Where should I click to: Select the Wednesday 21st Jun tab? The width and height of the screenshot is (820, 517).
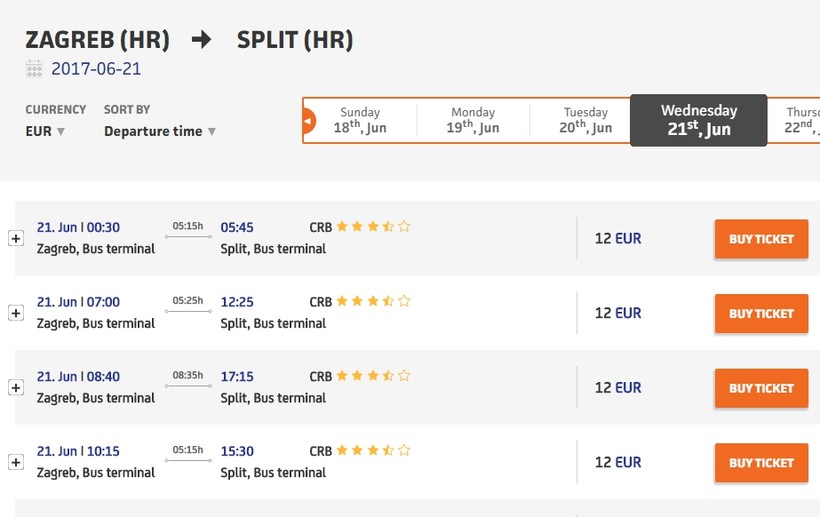pyautogui.click(x=699, y=121)
